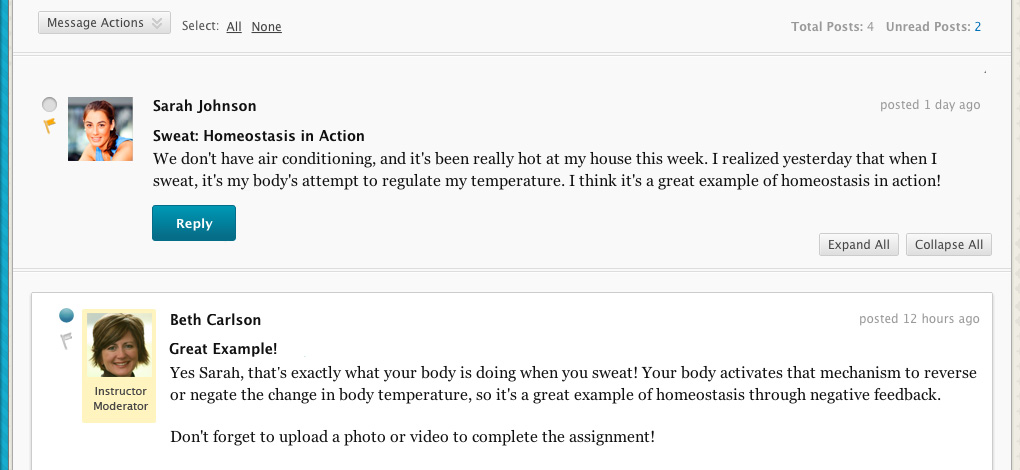Set the gray flag on Beth's post
1020x470 pixels.
[x=66, y=340]
